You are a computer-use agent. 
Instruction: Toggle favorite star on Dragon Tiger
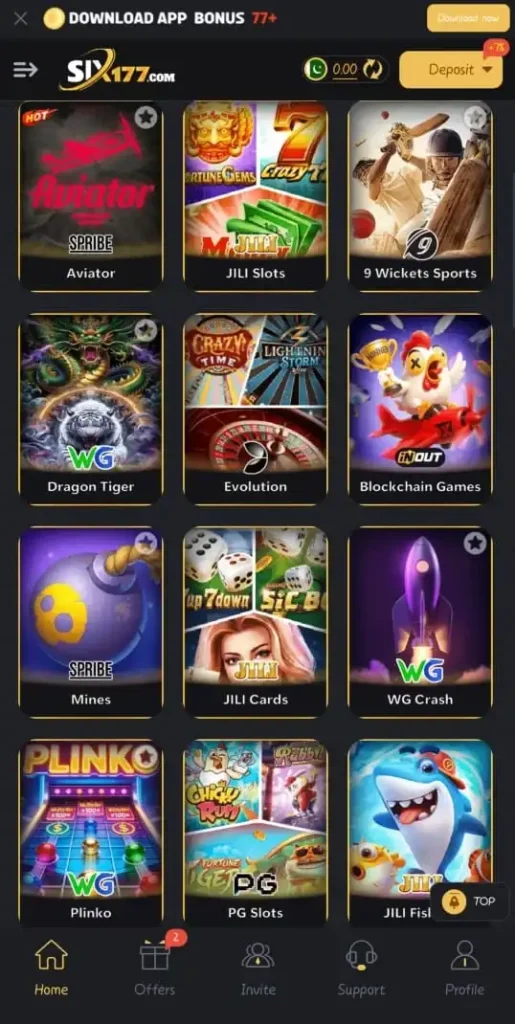point(146,330)
